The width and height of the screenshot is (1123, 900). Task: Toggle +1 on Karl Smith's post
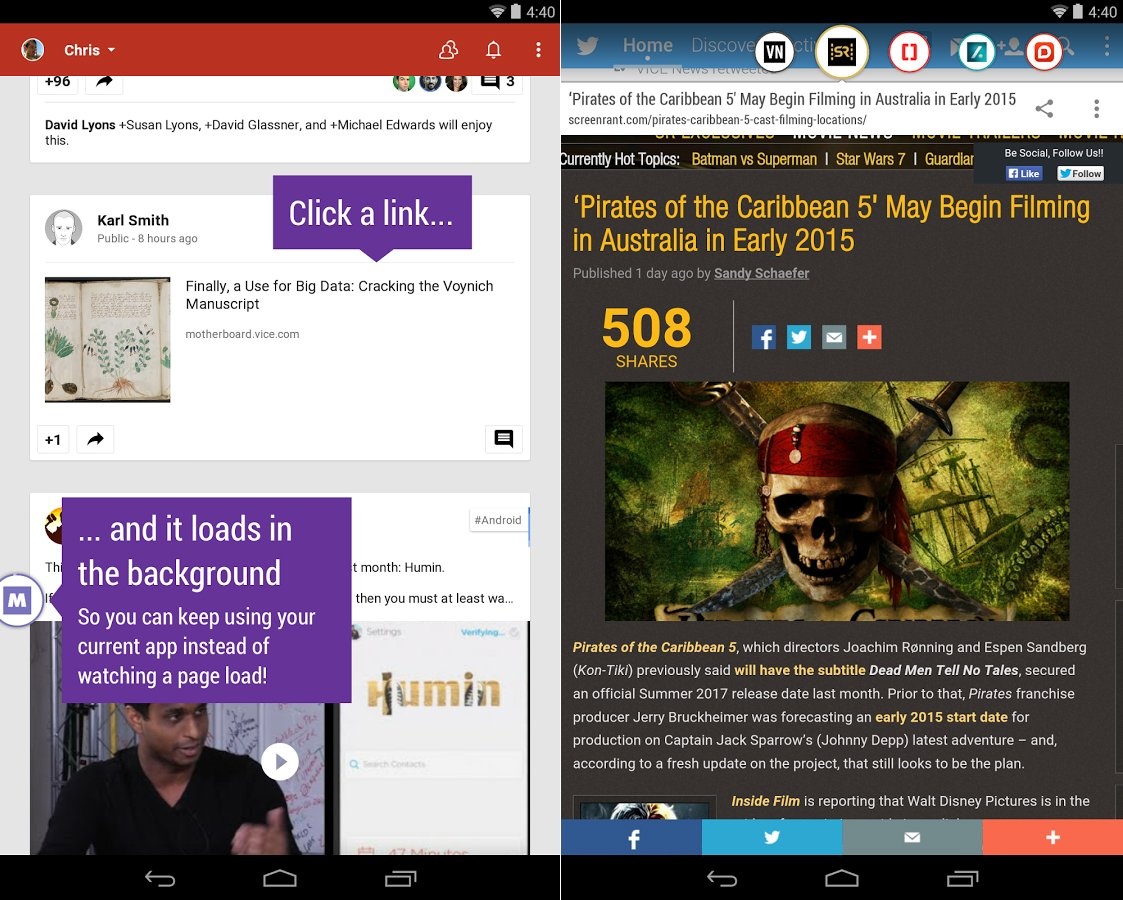(53, 439)
